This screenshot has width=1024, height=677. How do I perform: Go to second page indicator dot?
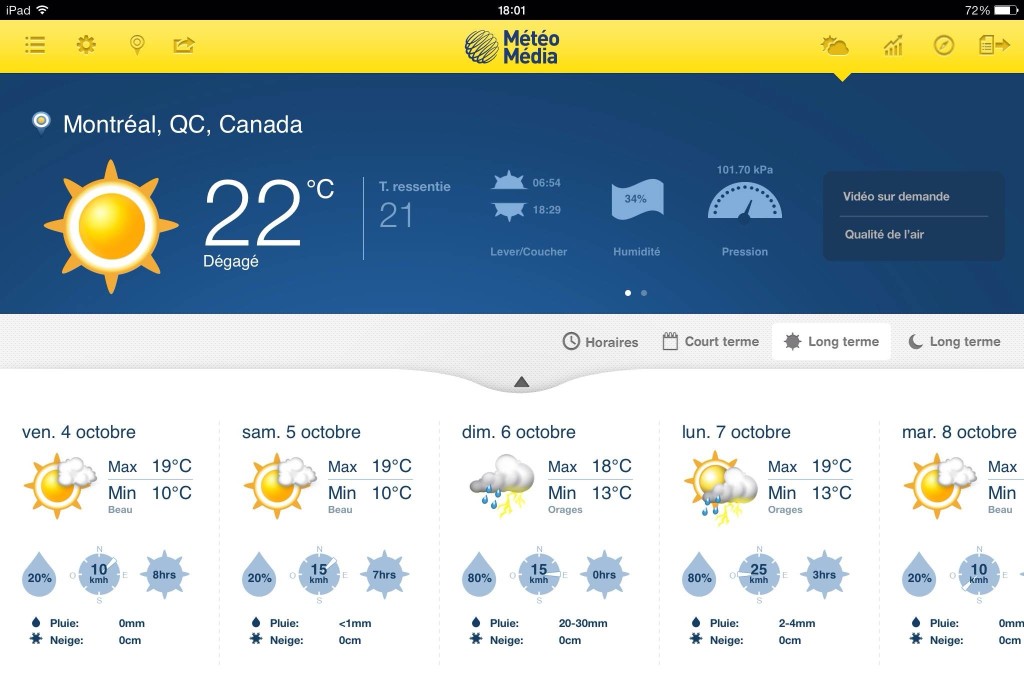[644, 293]
